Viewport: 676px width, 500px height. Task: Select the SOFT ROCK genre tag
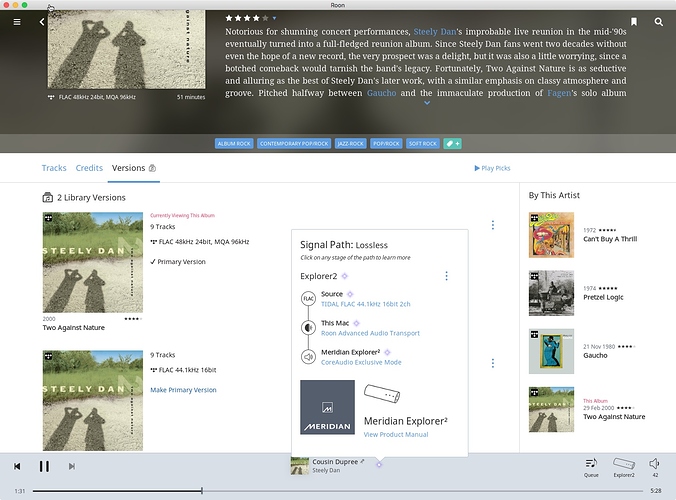[x=422, y=144]
